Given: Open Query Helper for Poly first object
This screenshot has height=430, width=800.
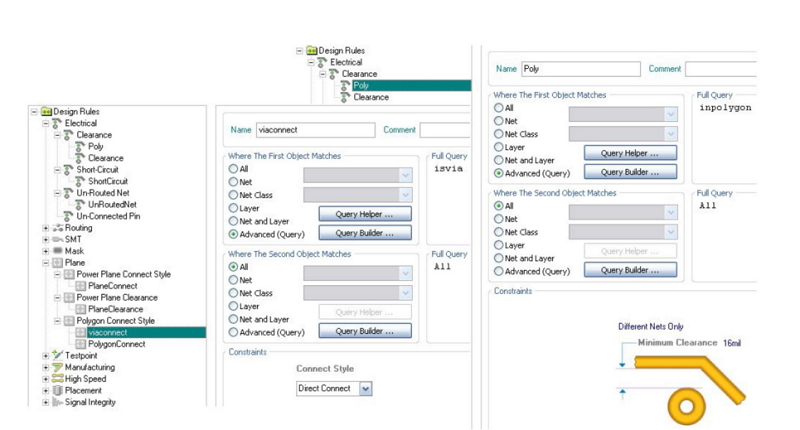Looking at the screenshot, I should coord(630,153).
